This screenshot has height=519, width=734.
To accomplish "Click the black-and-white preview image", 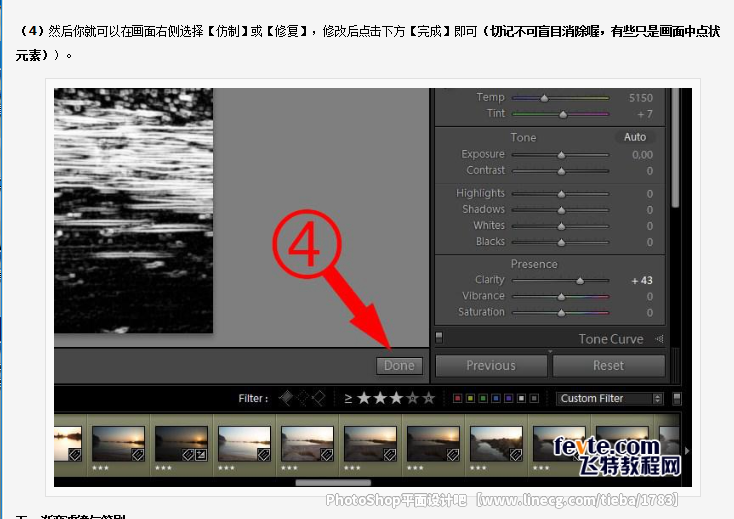I will [133, 211].
